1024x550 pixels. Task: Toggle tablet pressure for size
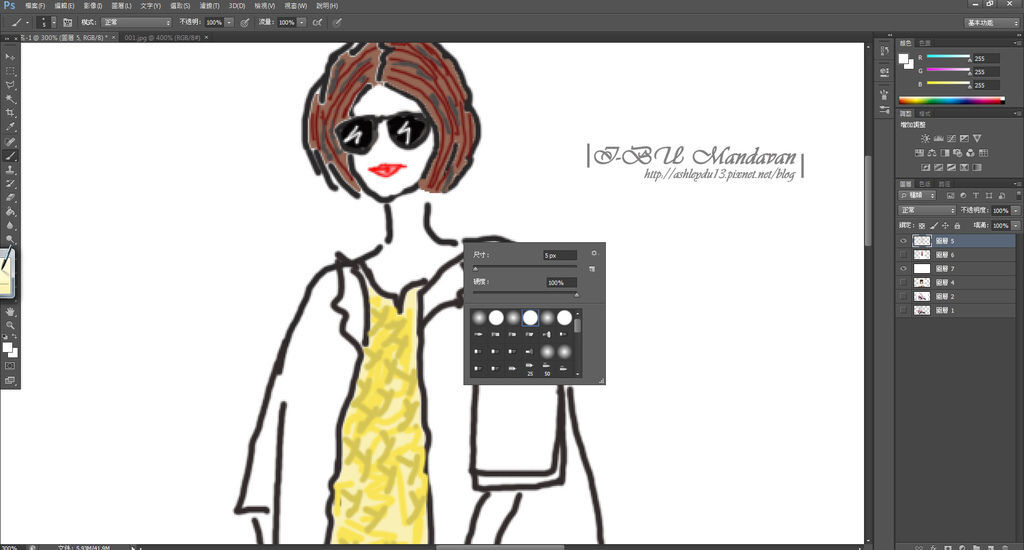[x=338, y=22]
